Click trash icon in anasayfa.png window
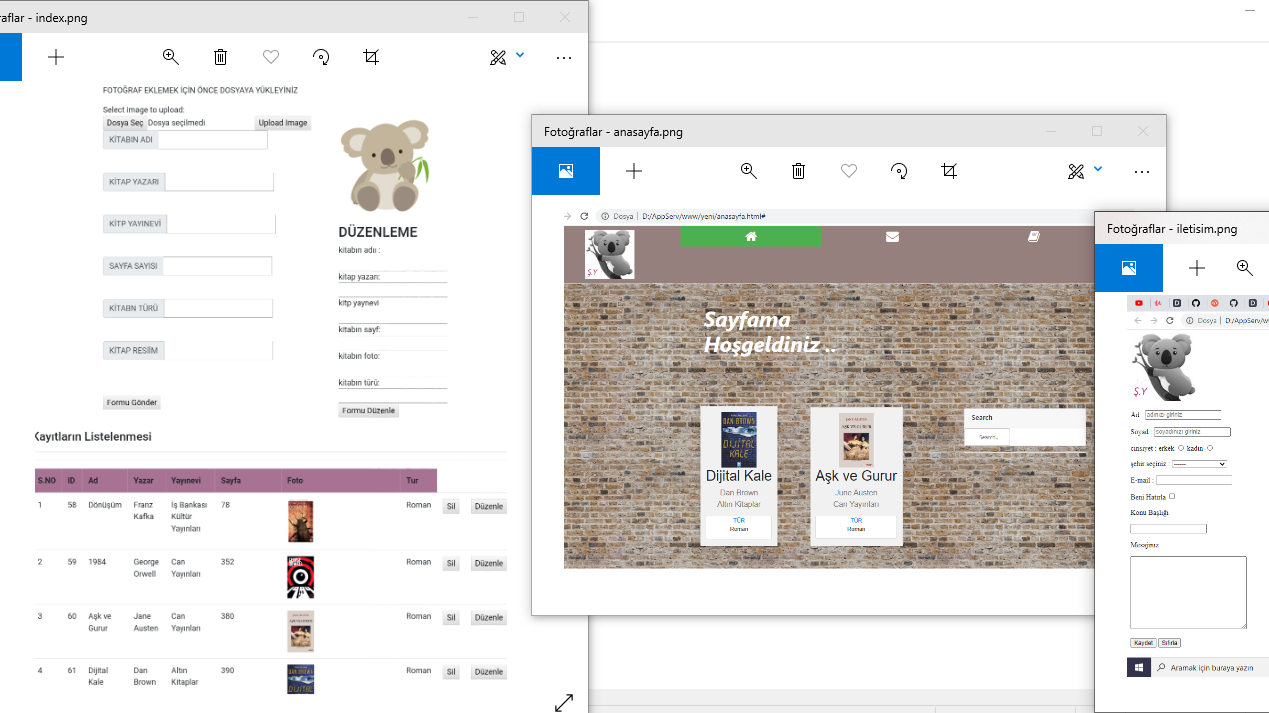 pyautogui.click(x=799, y=171)
